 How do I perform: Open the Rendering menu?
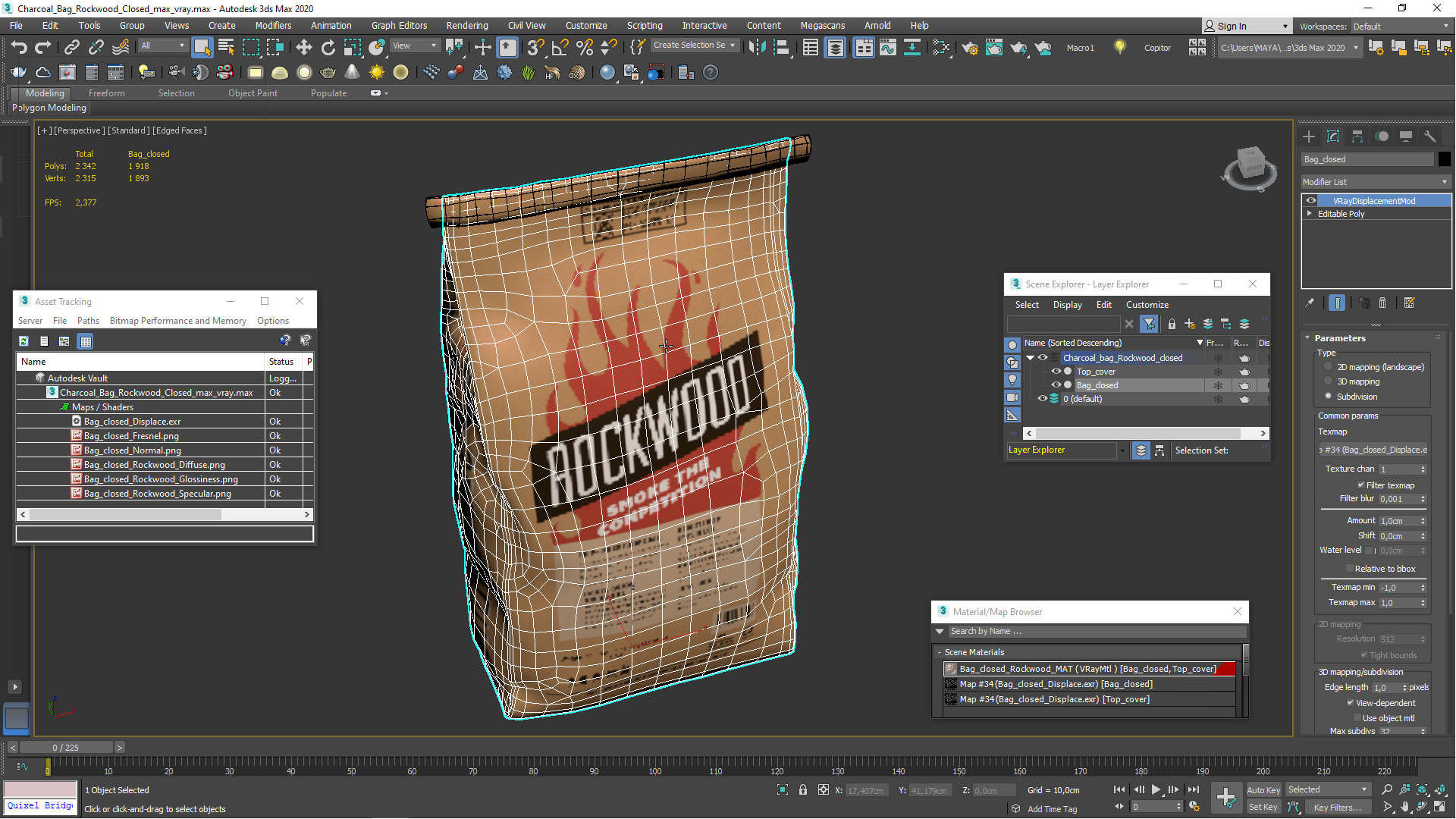pos(466,26)
